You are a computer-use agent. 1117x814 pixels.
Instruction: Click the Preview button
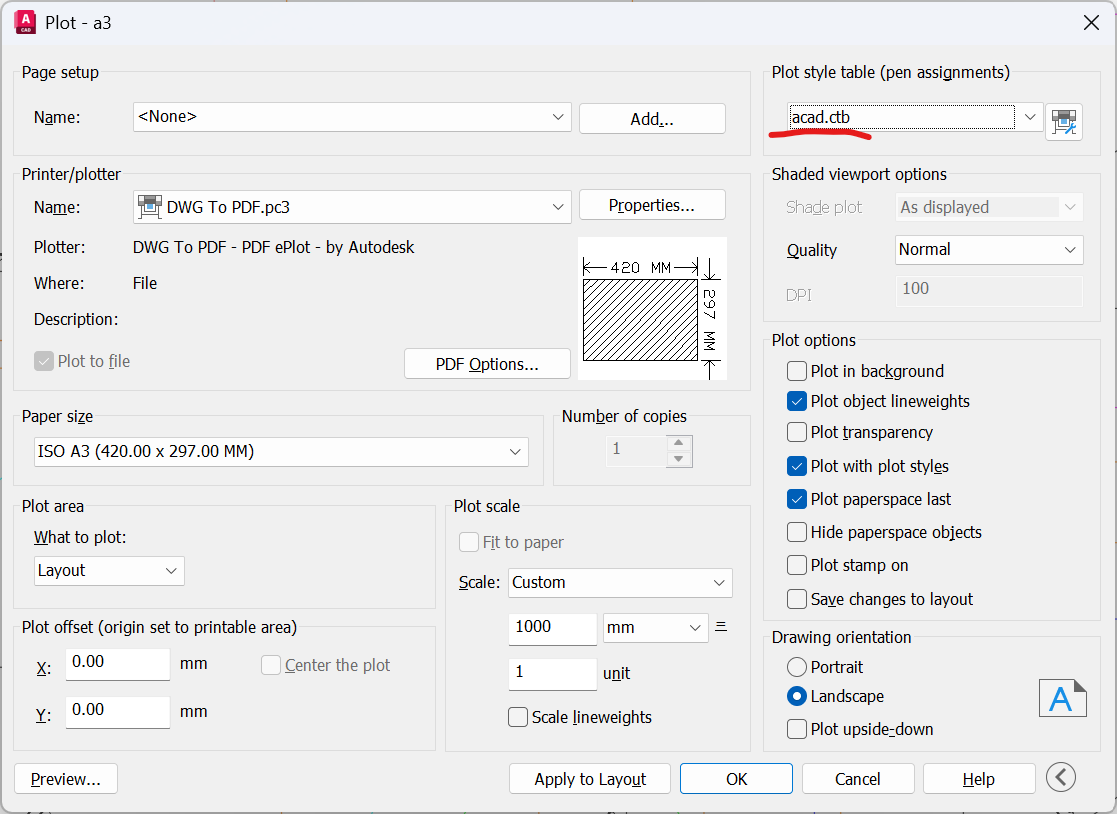pyautogui.click(x=66, y=779)
